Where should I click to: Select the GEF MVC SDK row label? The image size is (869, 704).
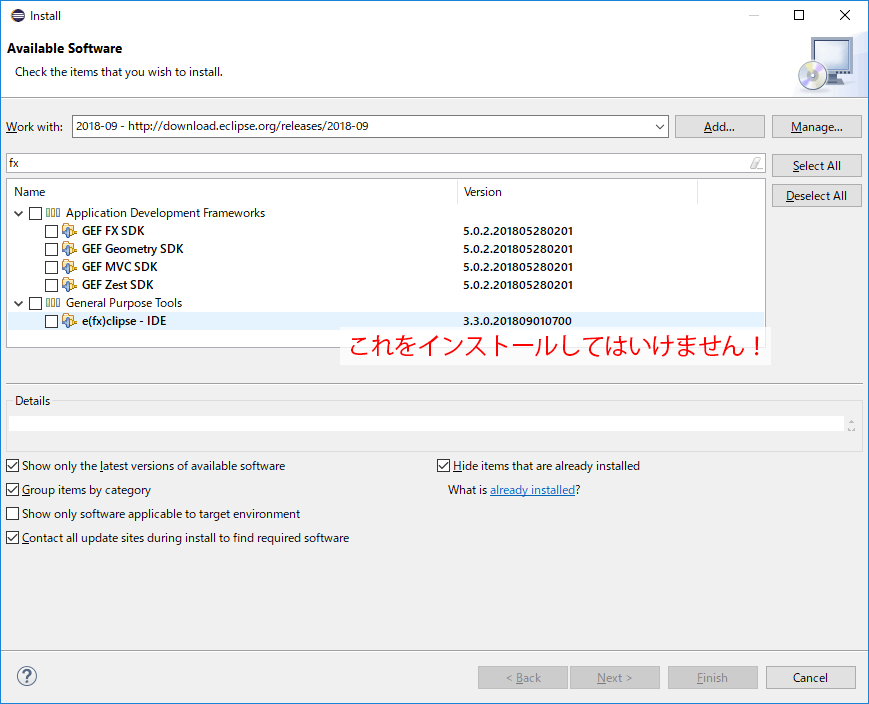pos(120,267)
